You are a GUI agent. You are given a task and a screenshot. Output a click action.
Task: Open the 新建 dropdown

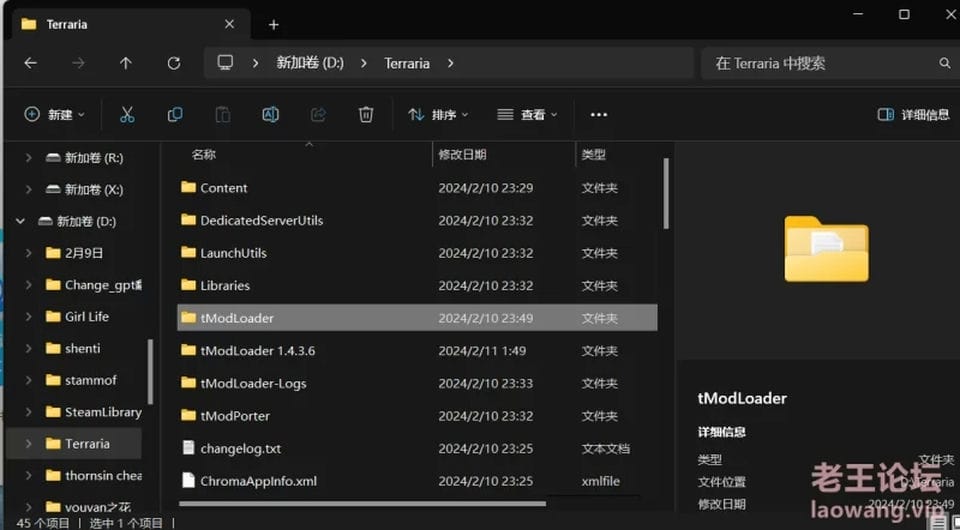54,114
